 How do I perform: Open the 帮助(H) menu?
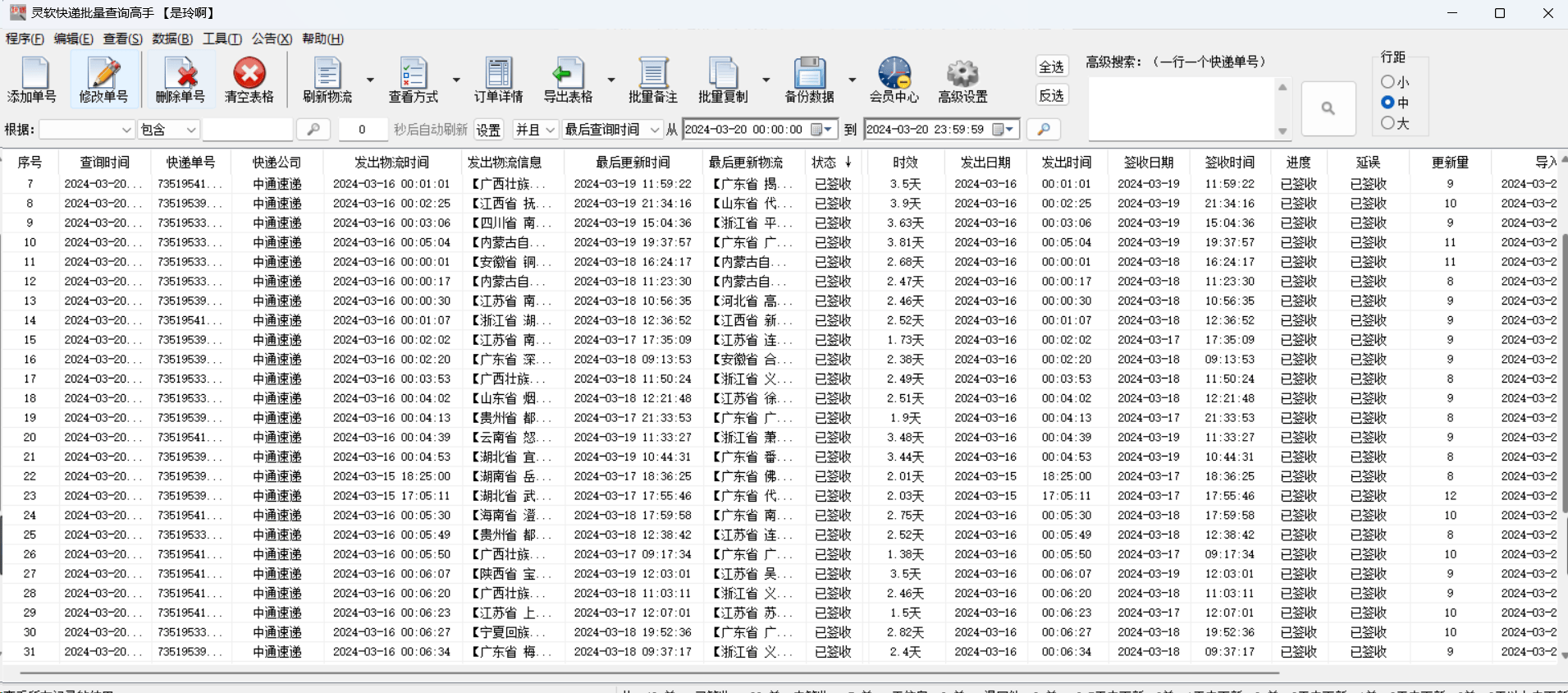[x=322, y=39]
